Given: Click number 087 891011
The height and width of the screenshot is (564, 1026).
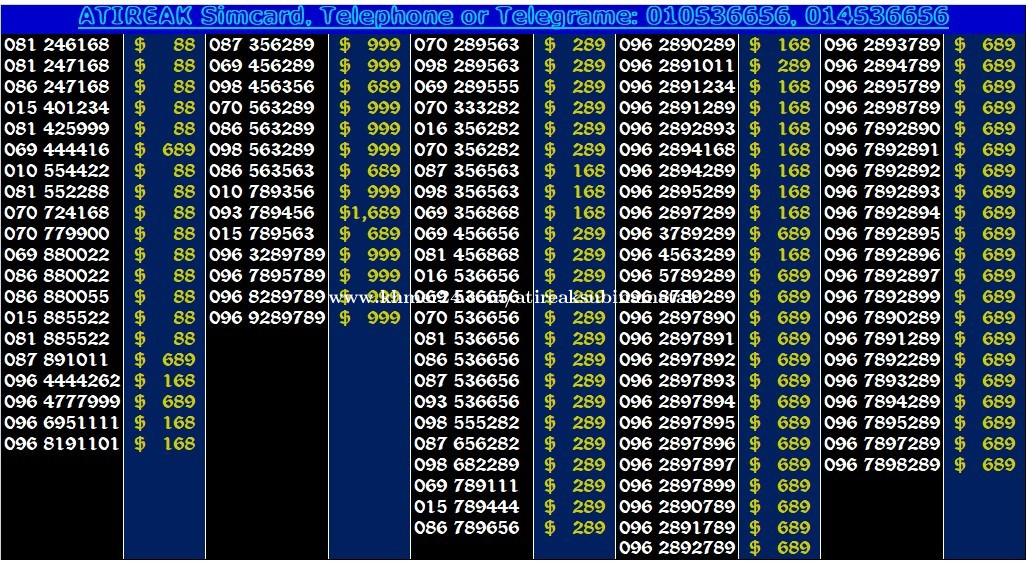Looking at the screenshot, I should pyautogui.click(x=57, y=359).
